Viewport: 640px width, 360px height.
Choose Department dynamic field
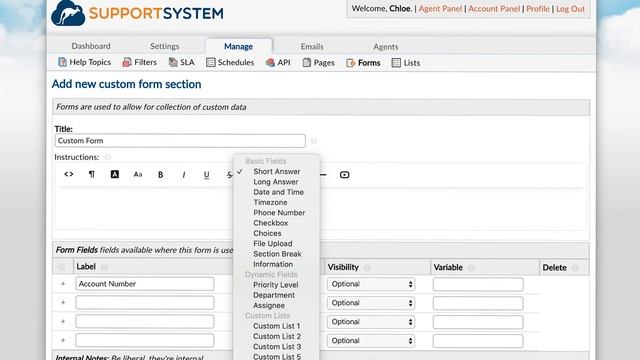point(274,295)
